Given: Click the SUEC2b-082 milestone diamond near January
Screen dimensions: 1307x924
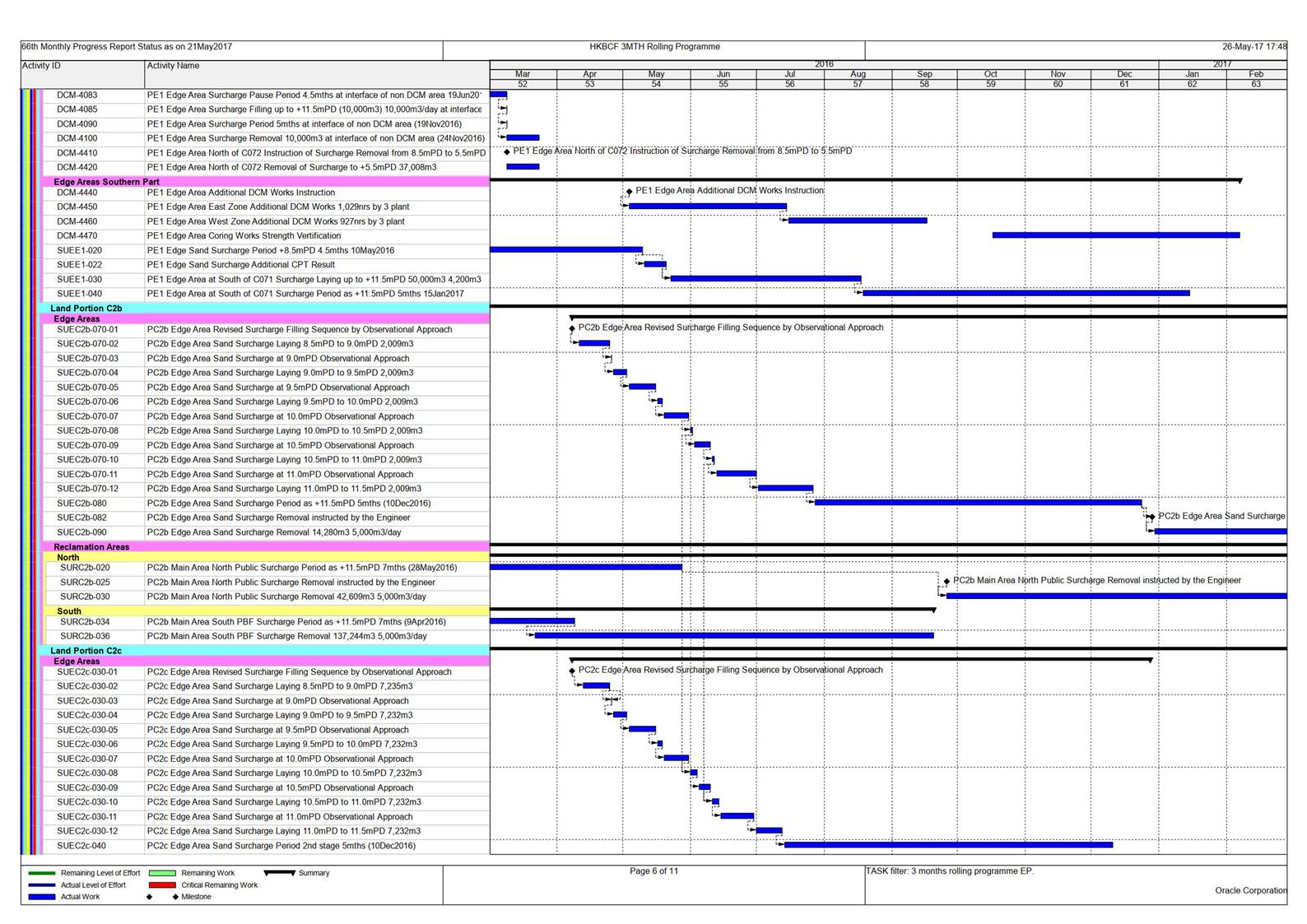Looking at the screenshot, I should (1151, 517).
